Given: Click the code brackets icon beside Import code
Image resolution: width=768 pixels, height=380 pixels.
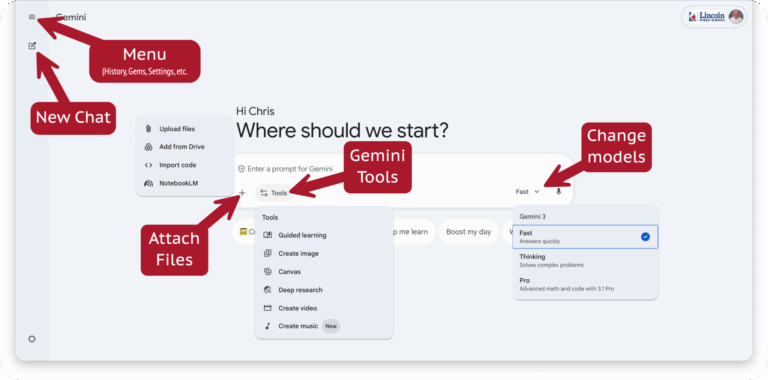Looking at the screenshot, I should [148, 165].
